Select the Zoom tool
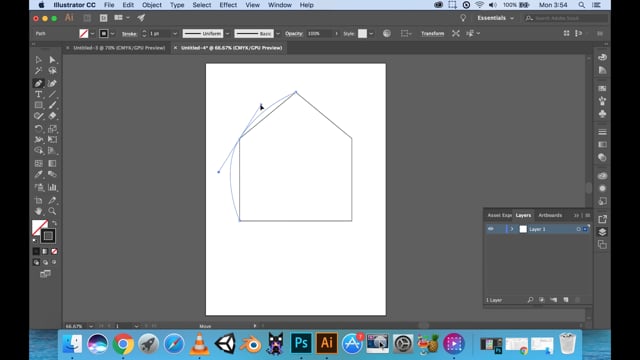Image resolution: width=640 pixels, height=360 pixels. pos(52,211)
